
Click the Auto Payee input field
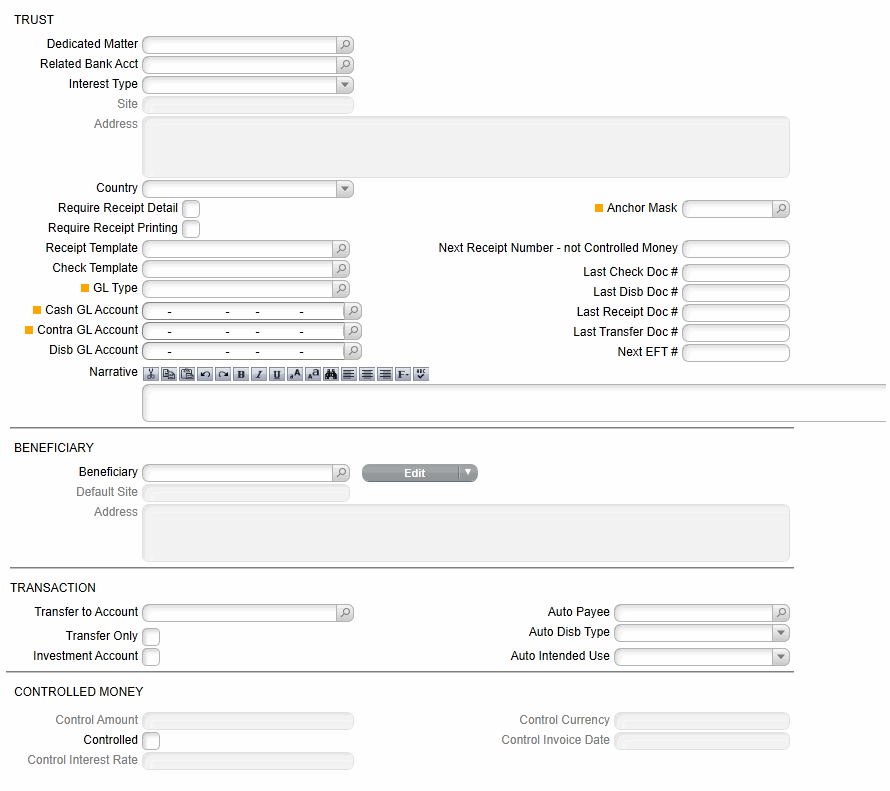pyautogui.click(x=694, y=612)
